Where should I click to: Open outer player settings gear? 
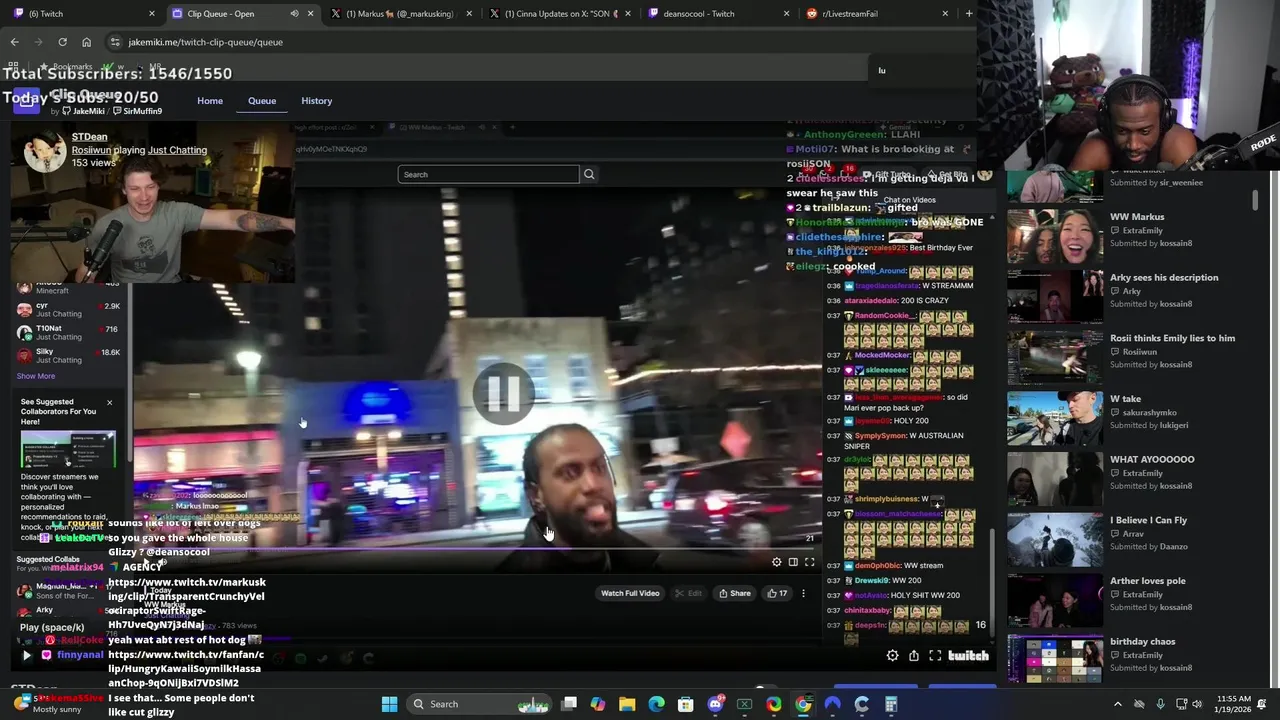coord(892,656)
